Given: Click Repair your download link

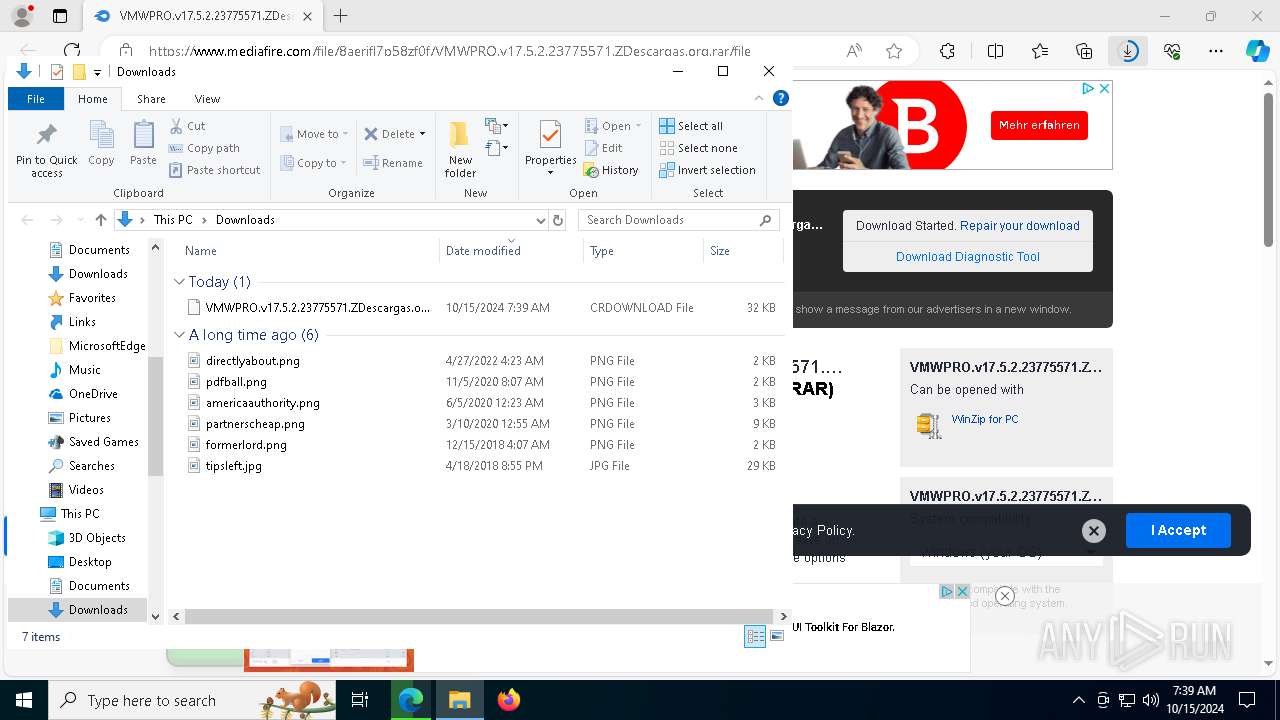Looking at the screenshot, I should [1020, 226].
